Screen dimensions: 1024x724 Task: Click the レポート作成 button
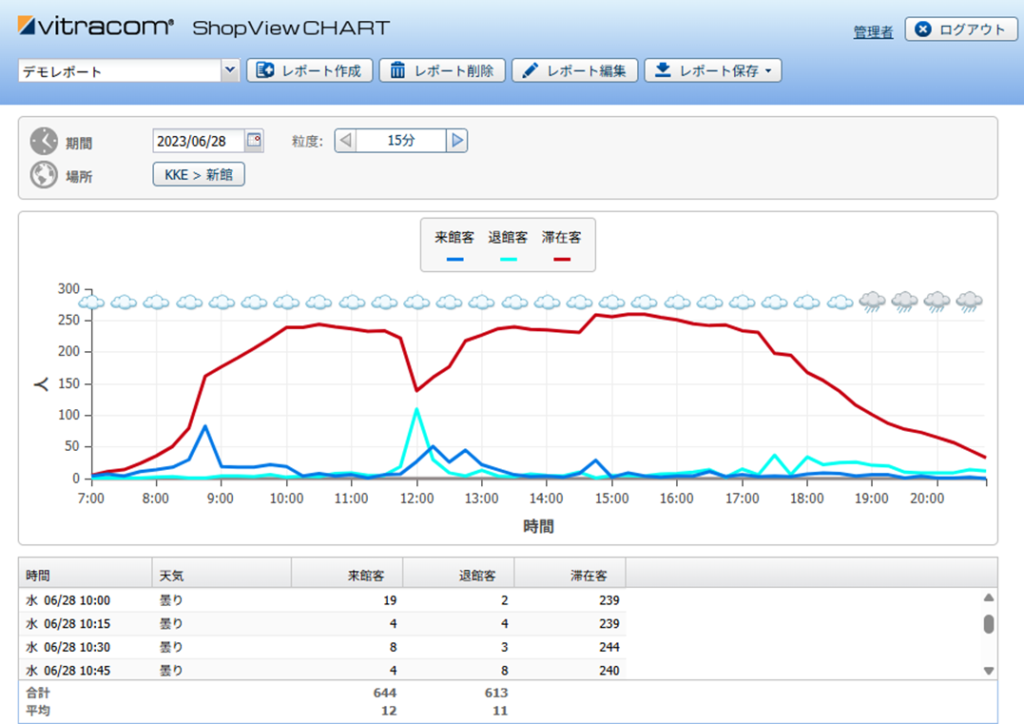[x=310, y=71]
